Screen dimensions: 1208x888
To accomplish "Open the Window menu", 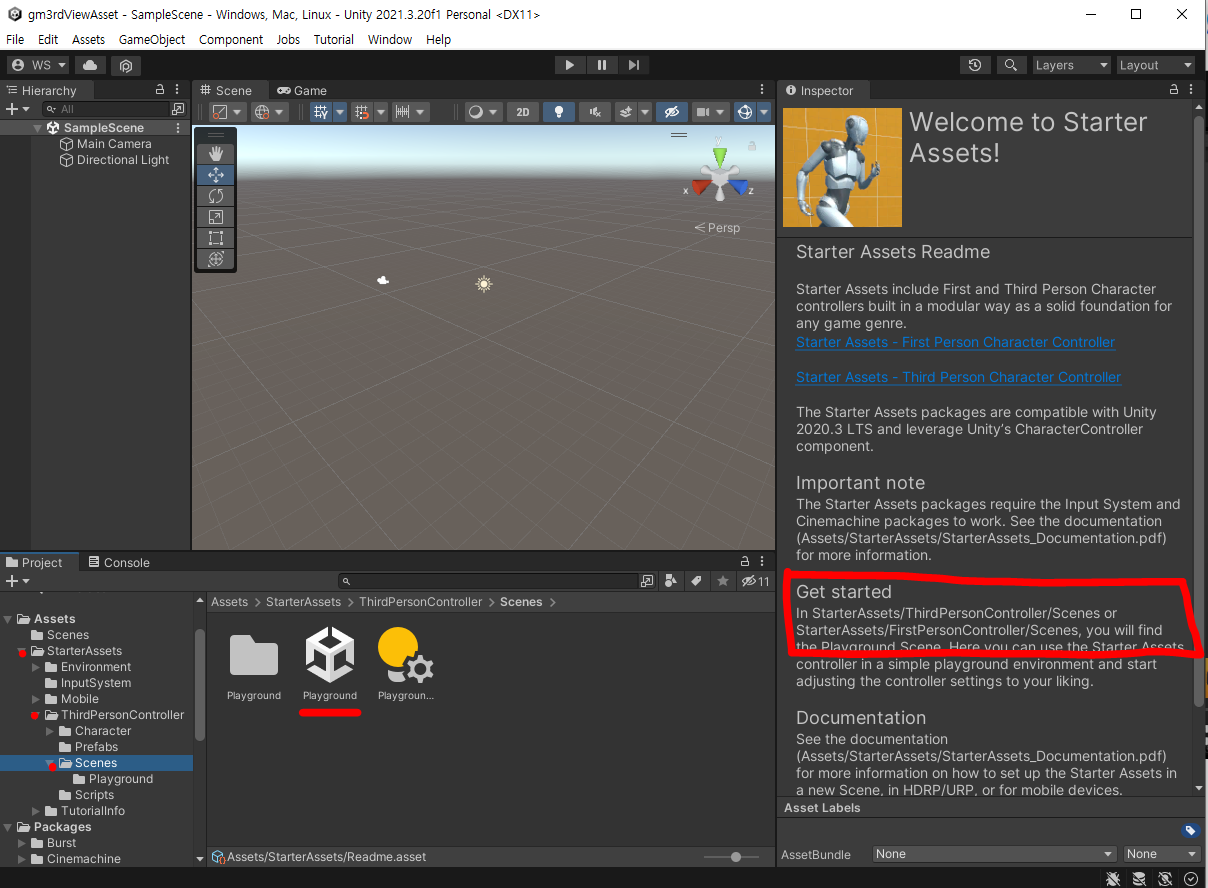I will click(x=390, y=39).
